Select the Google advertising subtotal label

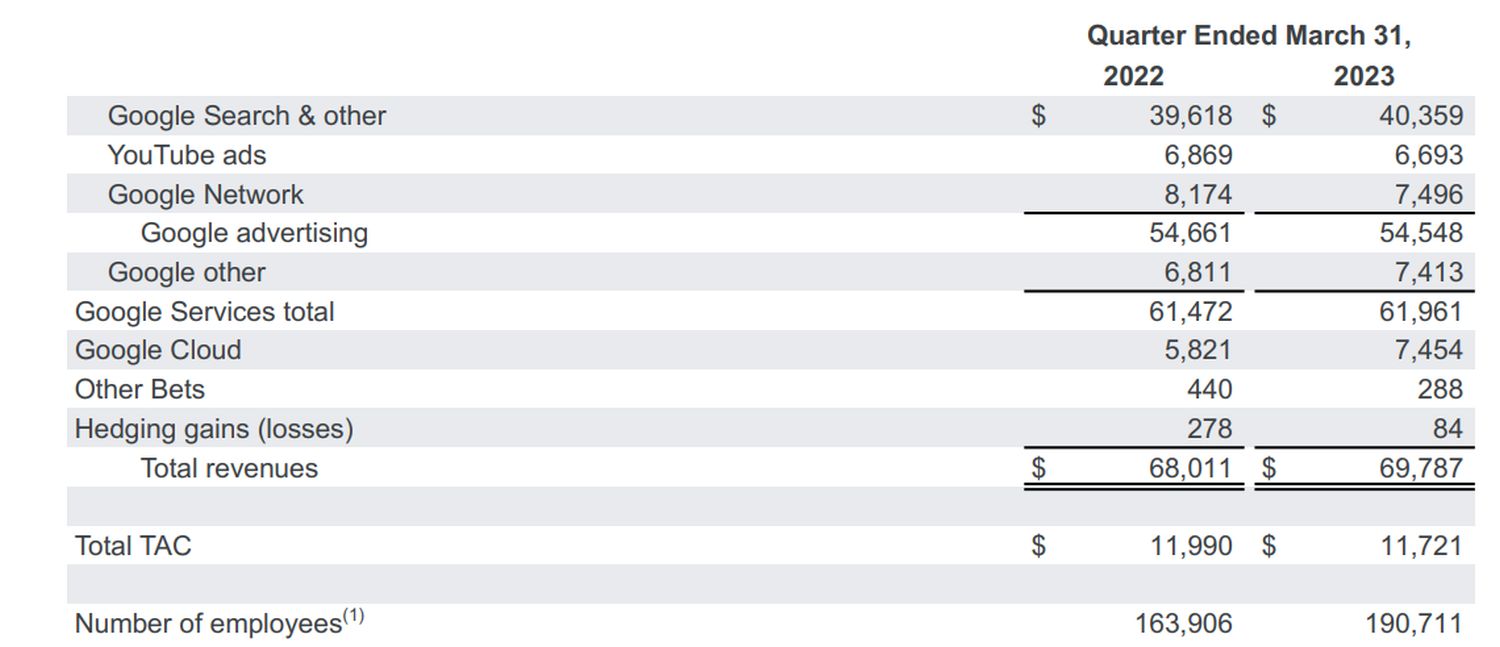(x=254, y=233)
